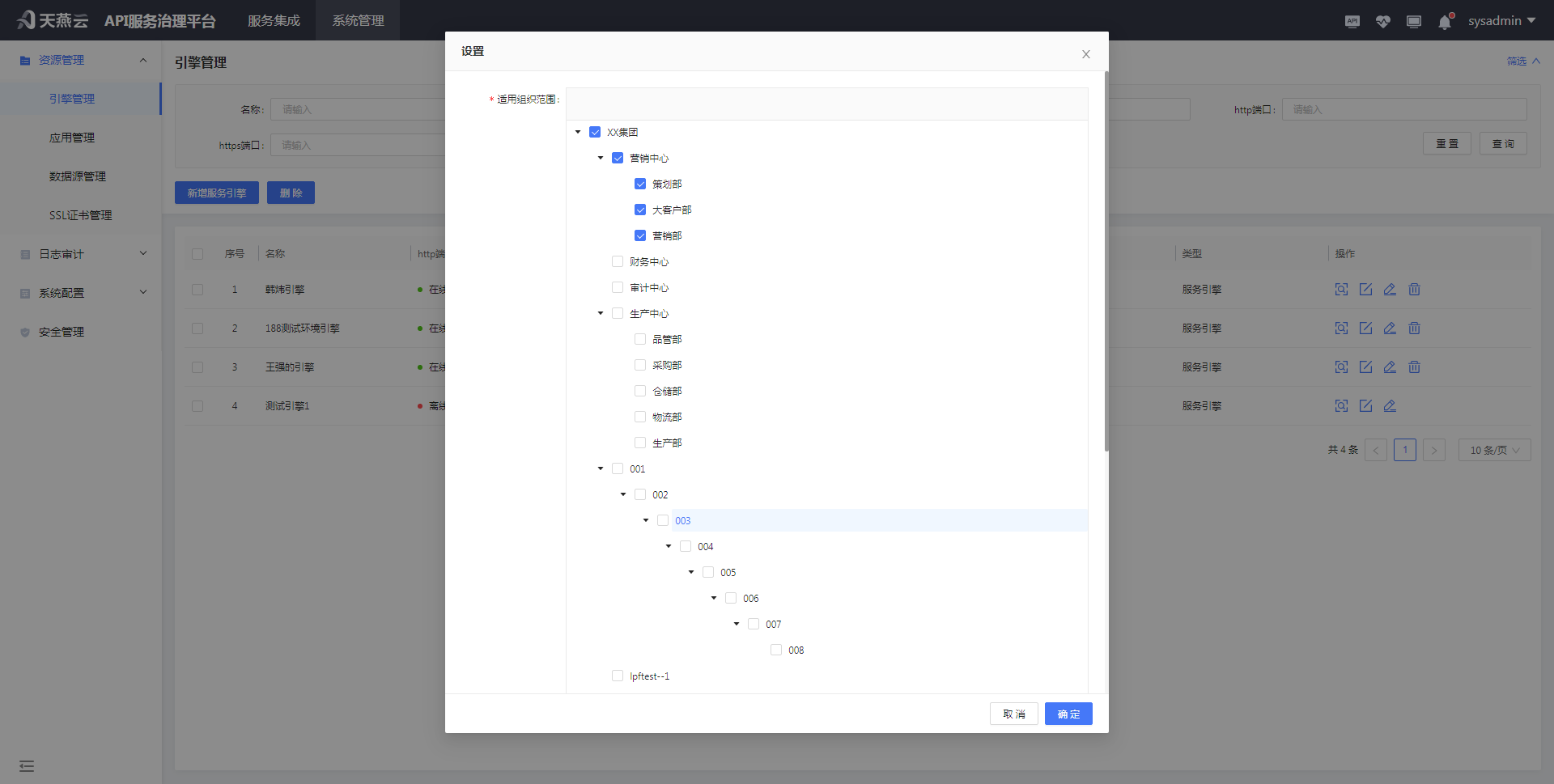The image size is (1554, 784).
Task: Open the heartbeat health monitor icon
Action: coord(1382,22)
